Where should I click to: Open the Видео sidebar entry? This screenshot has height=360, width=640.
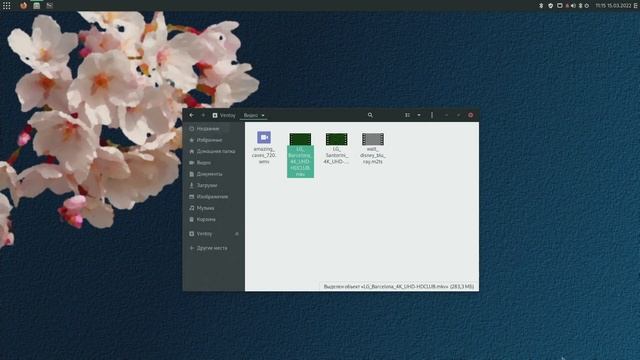(213, 163)
